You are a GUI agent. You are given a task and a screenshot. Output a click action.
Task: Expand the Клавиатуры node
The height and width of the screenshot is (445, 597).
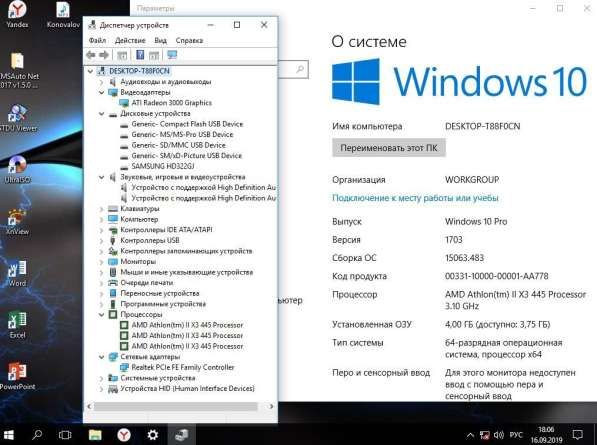point(101,209)
